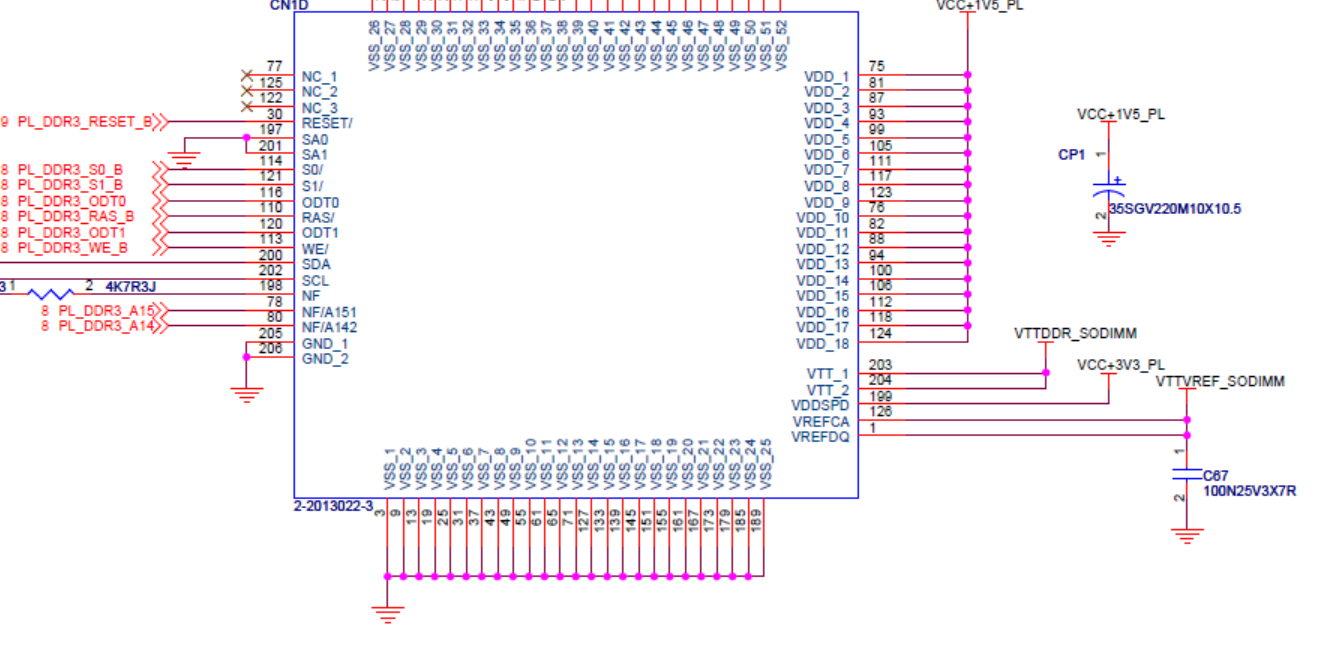Select the PL_DDR3_WE_B net label
The image size is (1326, 653).
pyautogui.click(x=73, y=248)
